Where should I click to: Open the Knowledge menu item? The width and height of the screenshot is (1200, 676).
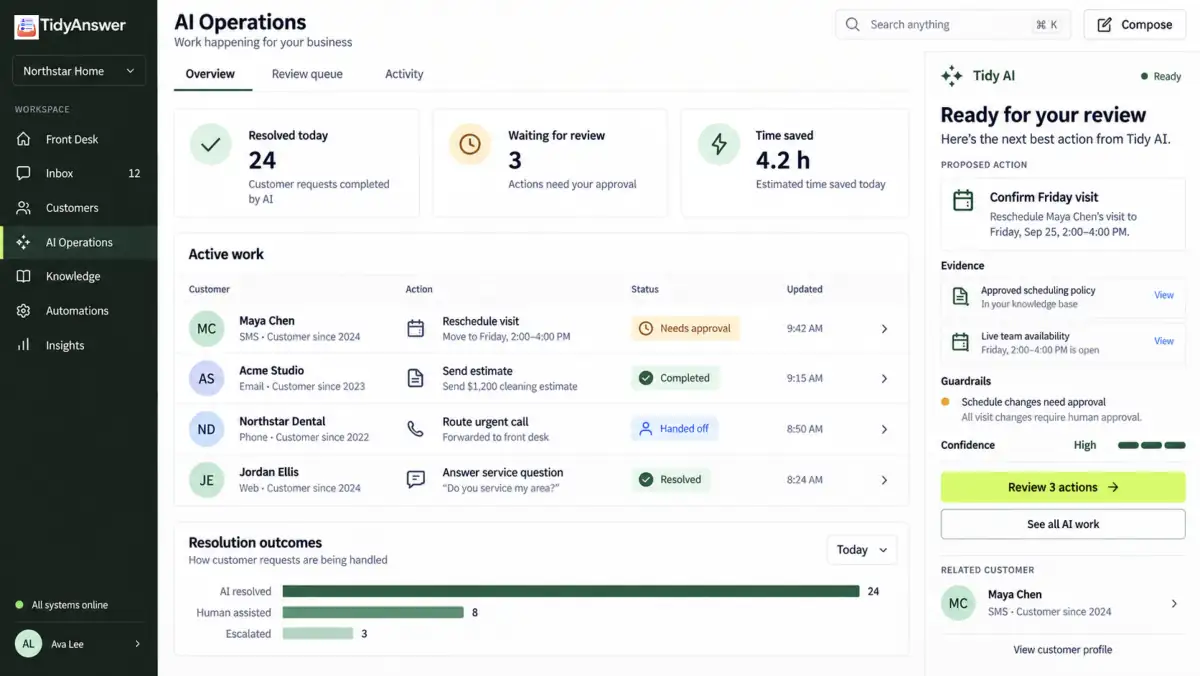(79, 276)
